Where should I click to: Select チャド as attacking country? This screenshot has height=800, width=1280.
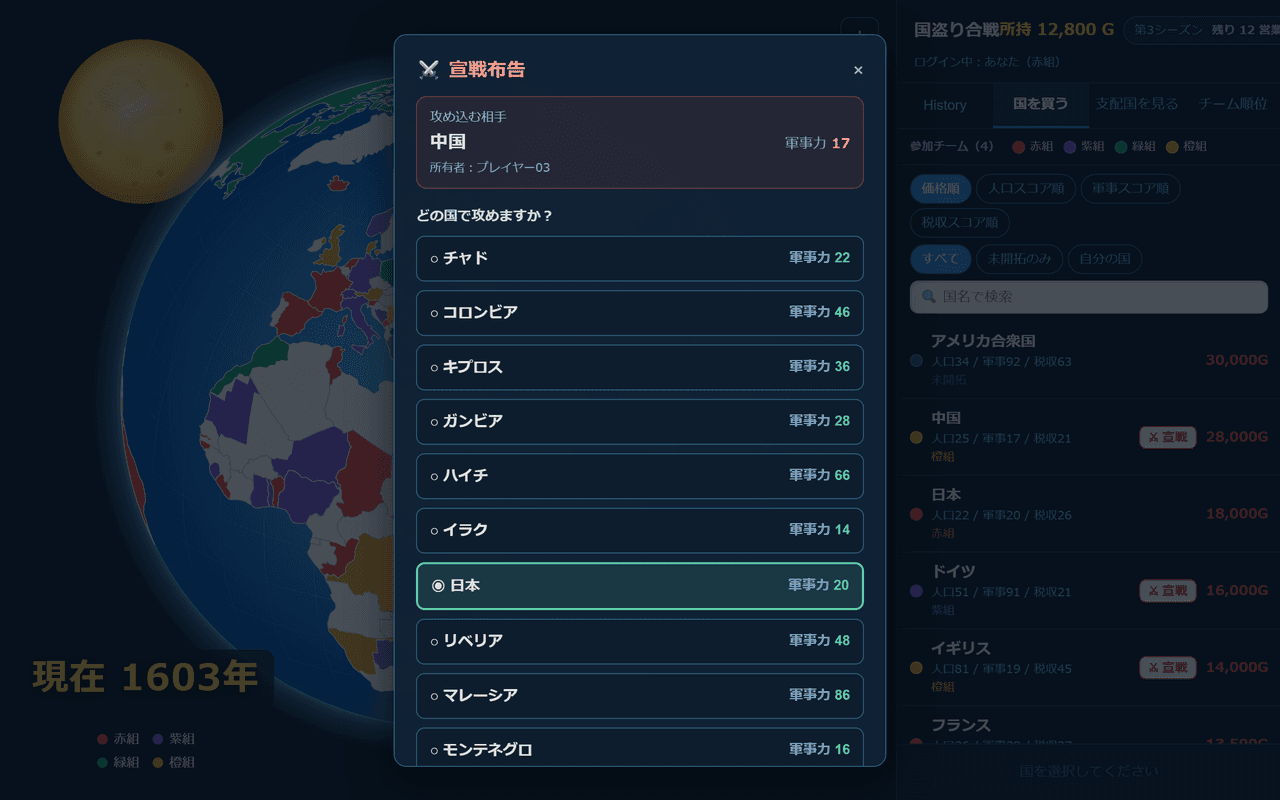click(x=640, y=258)
